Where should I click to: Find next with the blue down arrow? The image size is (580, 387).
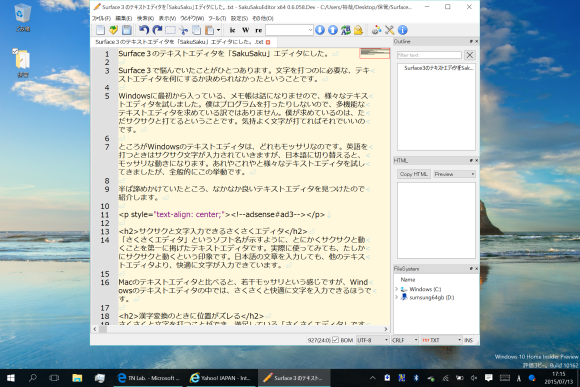[320, 30]
